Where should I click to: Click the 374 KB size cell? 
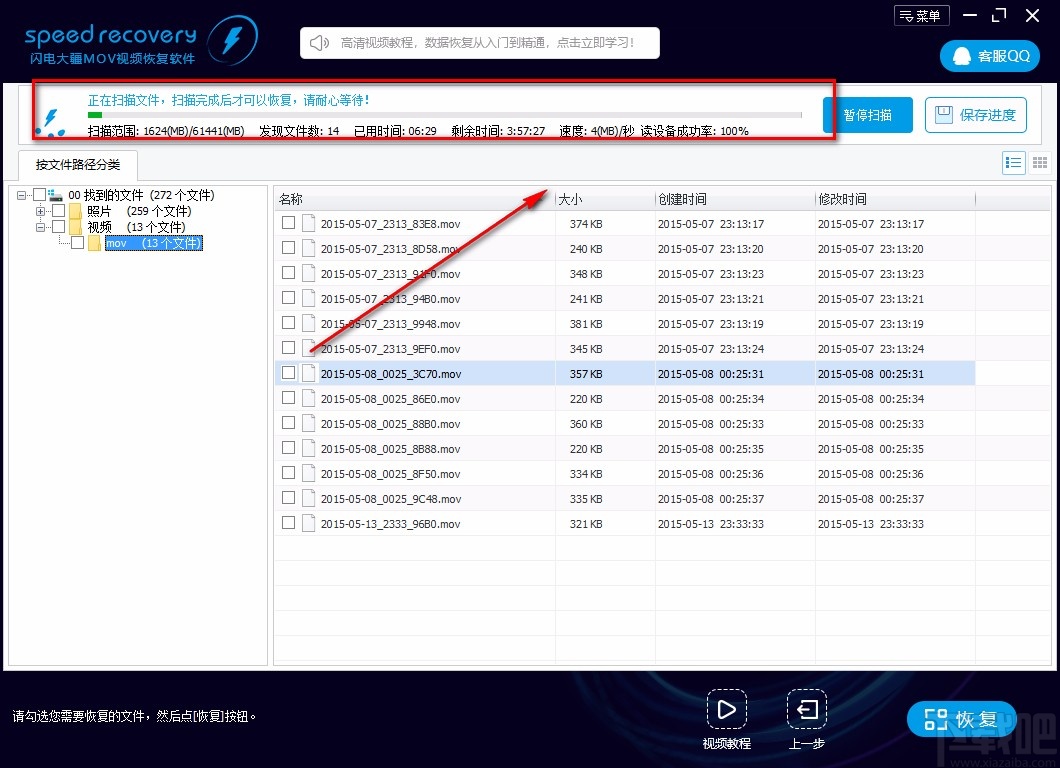[x=586, y=224]
